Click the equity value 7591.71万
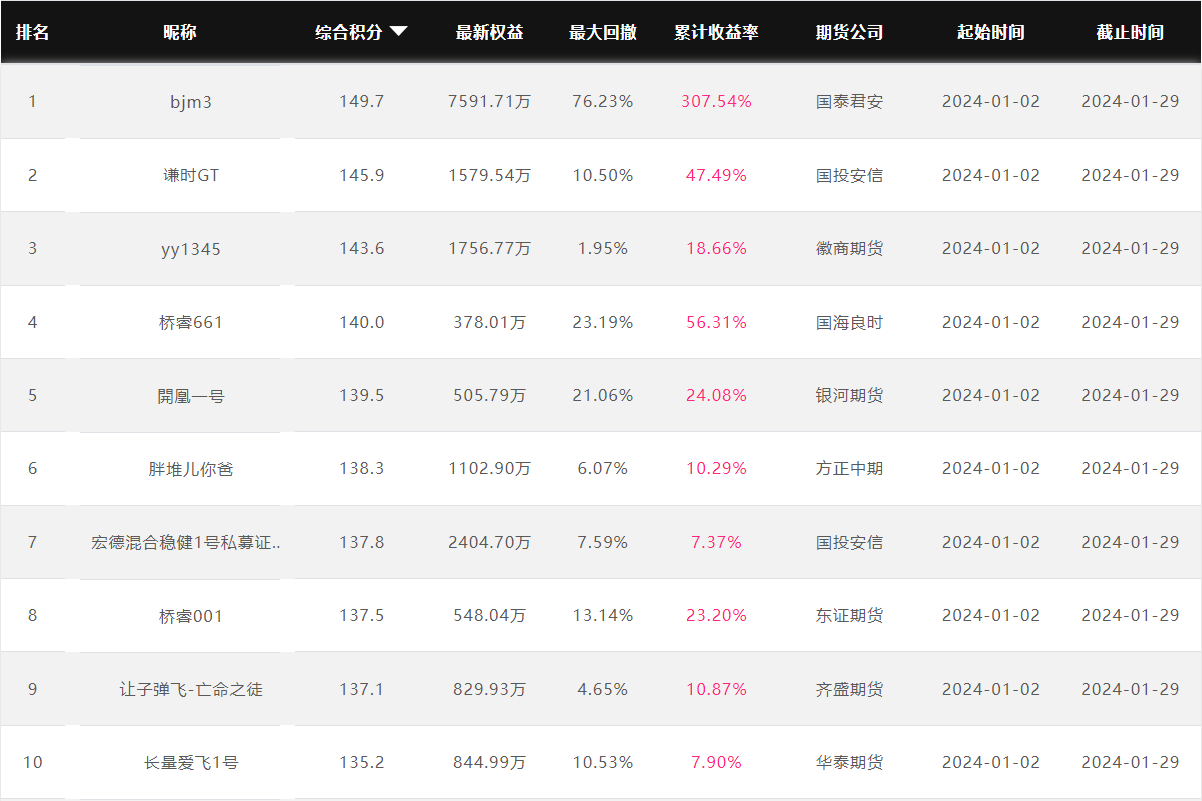This screenshot has height=801, width=1202. pos(489,102)
